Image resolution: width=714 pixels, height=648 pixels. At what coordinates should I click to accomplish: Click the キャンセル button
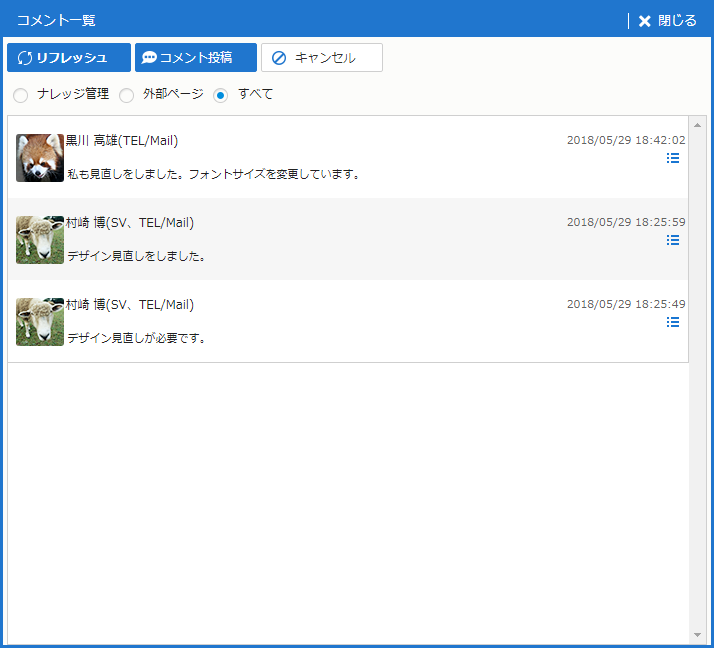tap(322, 58)
